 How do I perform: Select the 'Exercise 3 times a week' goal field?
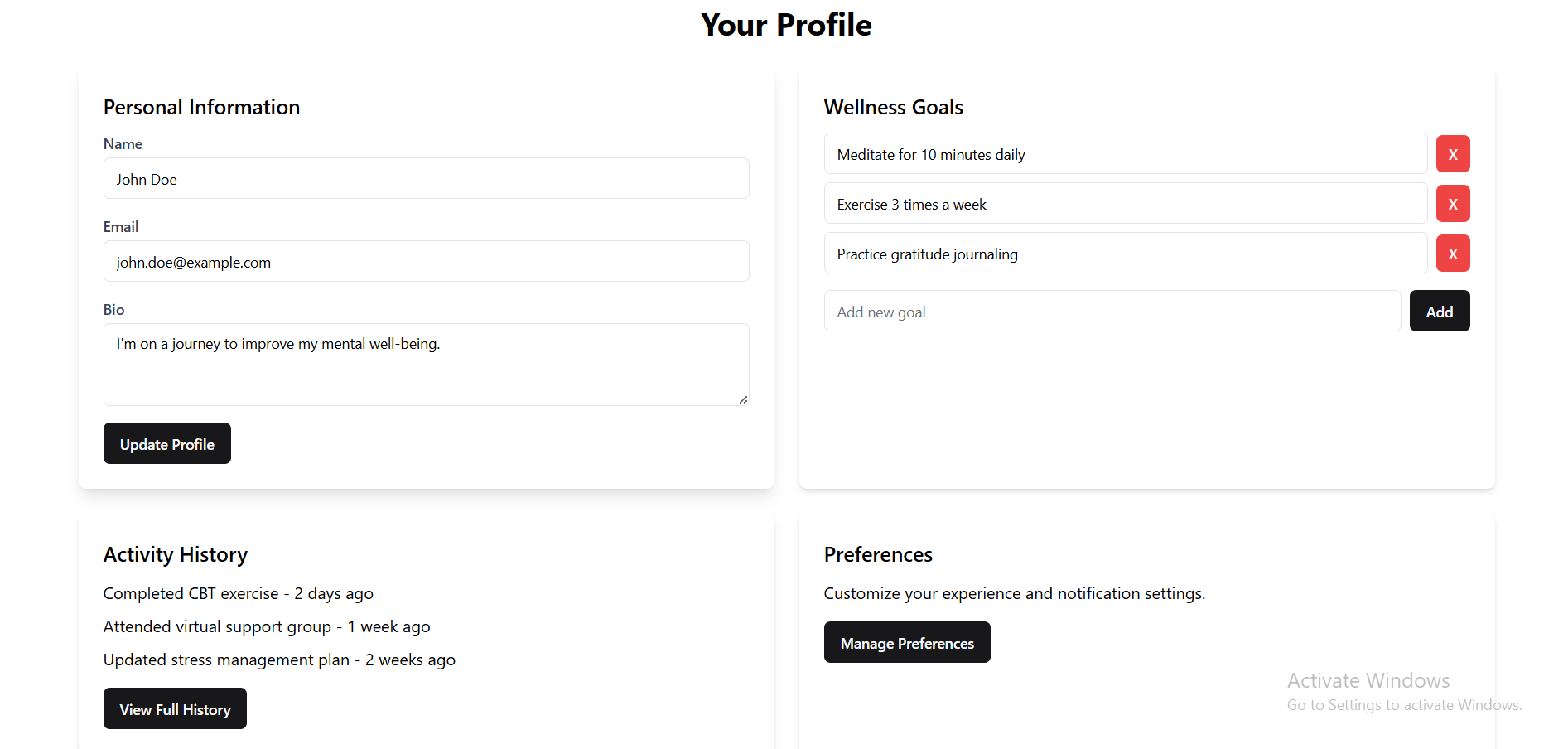1125,204
